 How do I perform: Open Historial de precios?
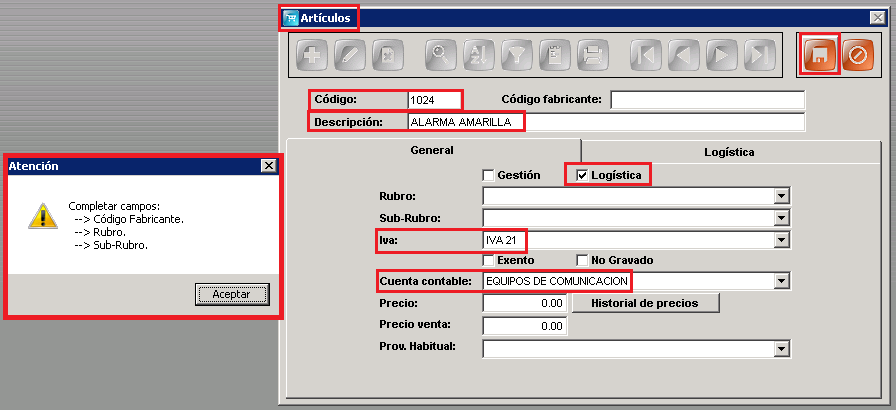click(x=645, y=303)
